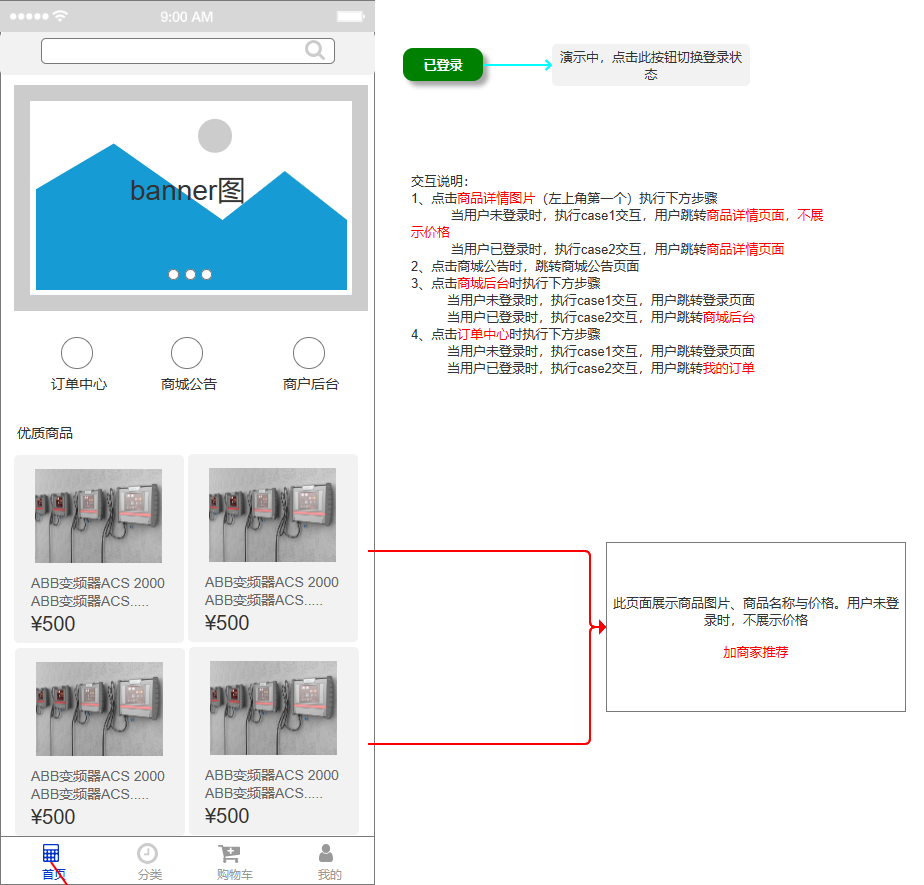Click in the top search input field
Image resolution: width=924 pixels, height=885 pixels.
point(170,51)
